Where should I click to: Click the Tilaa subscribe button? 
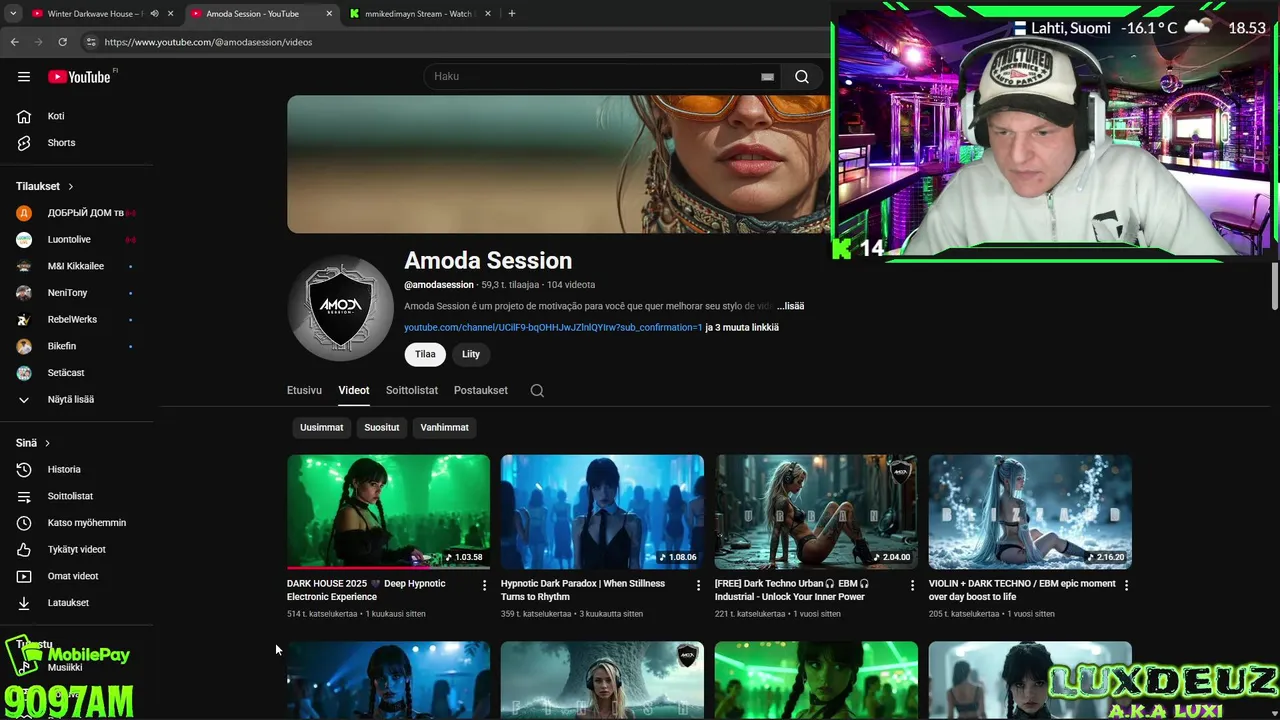pyautogui.click(x=425, y=354)
